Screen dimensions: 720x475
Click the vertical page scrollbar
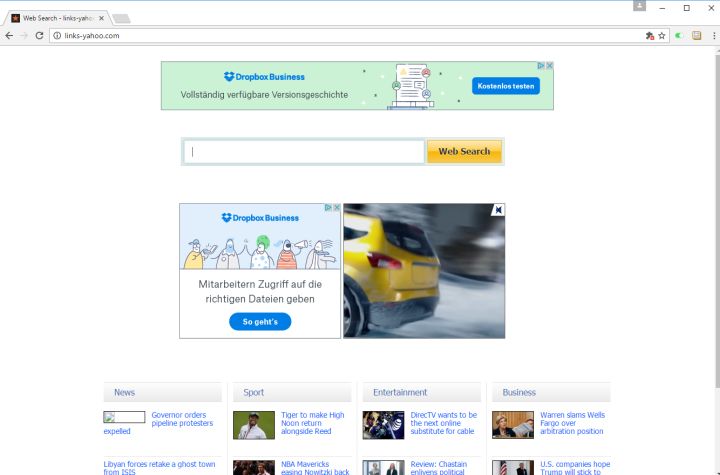717,221
